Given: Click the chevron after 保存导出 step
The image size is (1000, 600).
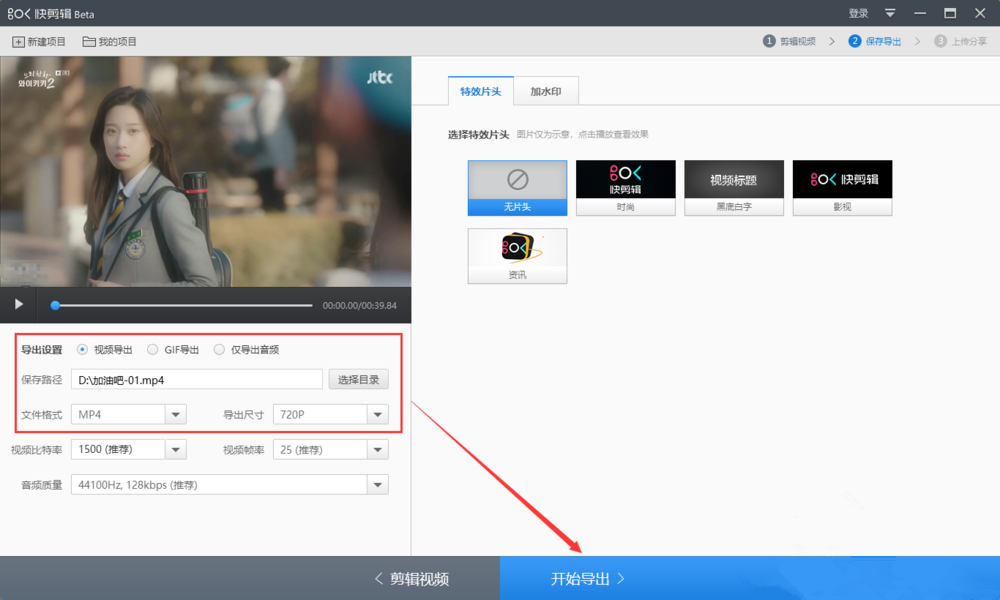Looking at the screenshot, I should point(918,41).
